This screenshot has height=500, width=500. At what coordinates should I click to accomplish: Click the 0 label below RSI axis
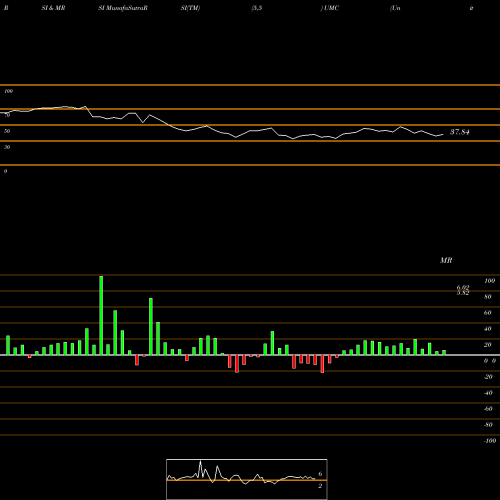[x=6, y=171]
